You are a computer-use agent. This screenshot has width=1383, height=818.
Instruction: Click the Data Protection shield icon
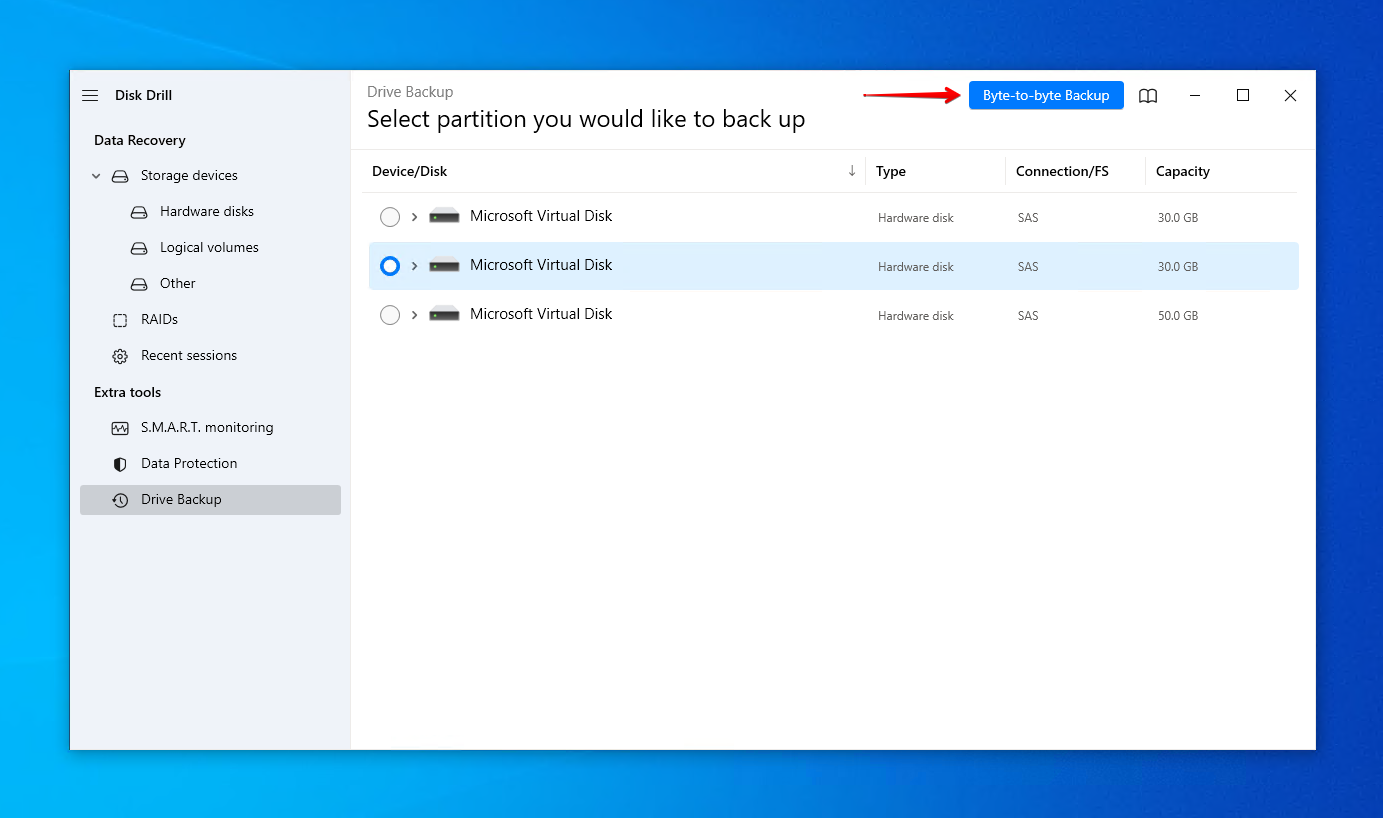[x=120, y=464]
